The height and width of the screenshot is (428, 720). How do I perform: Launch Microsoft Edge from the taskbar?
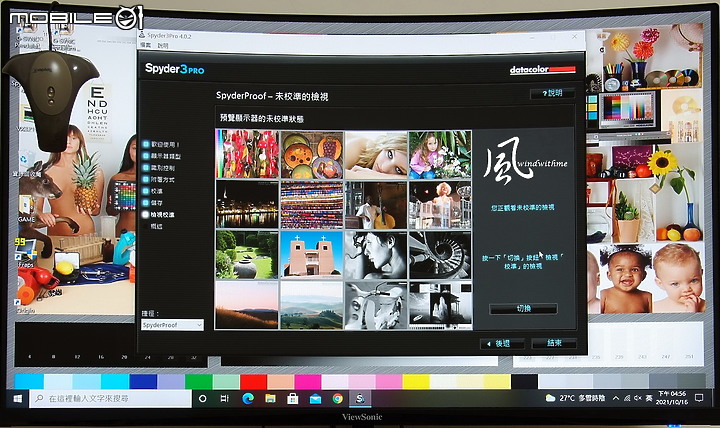[x=248, y=399]
